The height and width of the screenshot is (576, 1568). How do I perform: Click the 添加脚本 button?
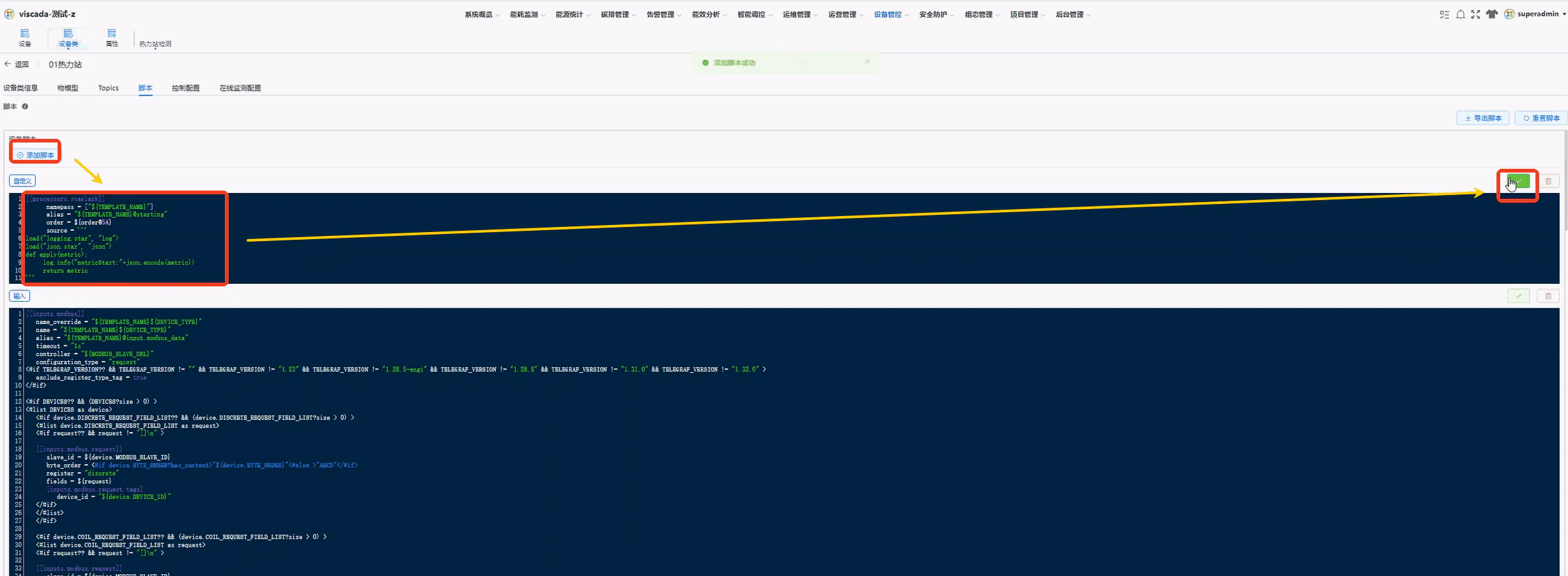click(x=35, y=155)
